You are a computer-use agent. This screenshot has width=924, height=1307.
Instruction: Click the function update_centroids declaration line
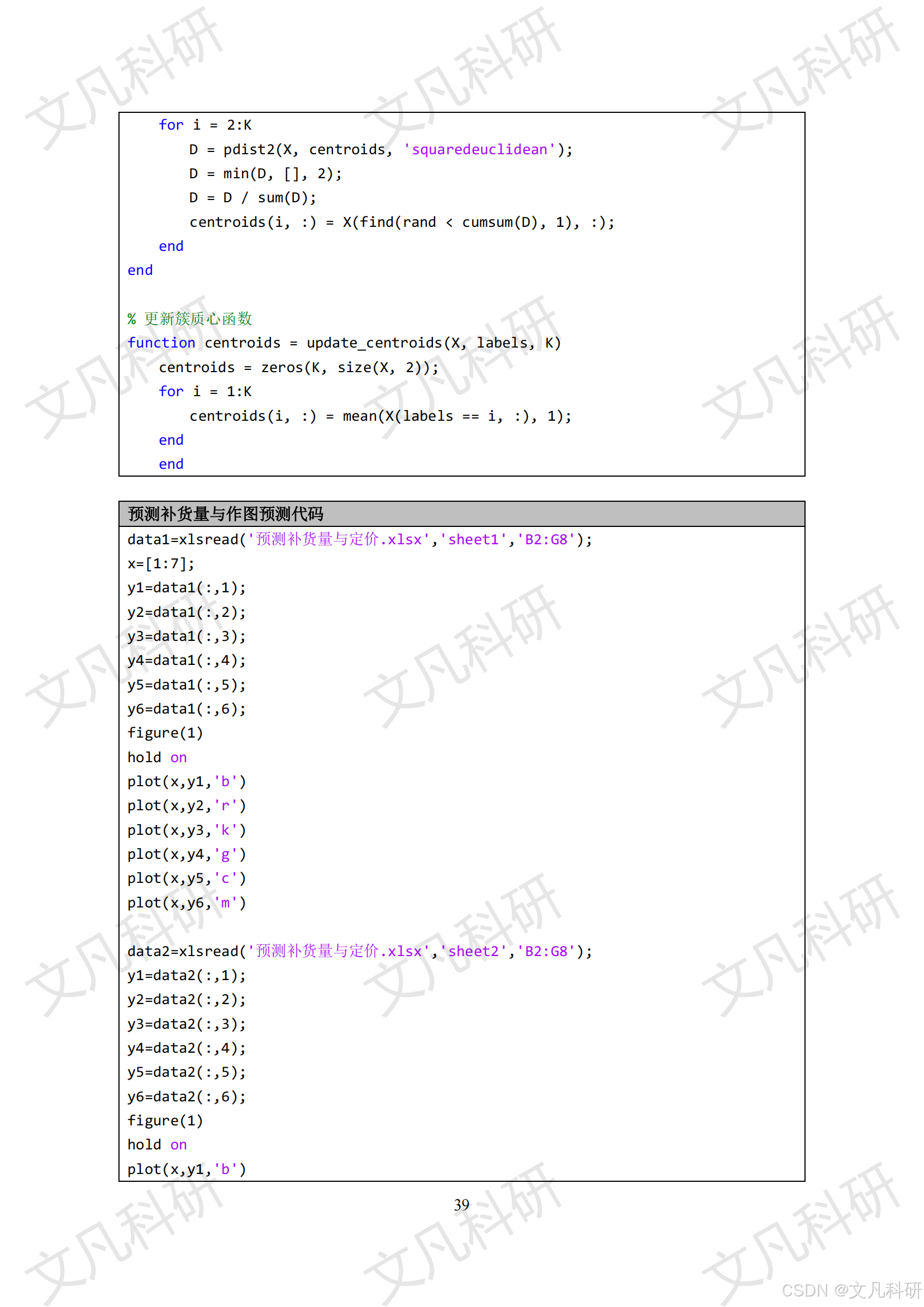pyautogui.click(x=344, y=343)
